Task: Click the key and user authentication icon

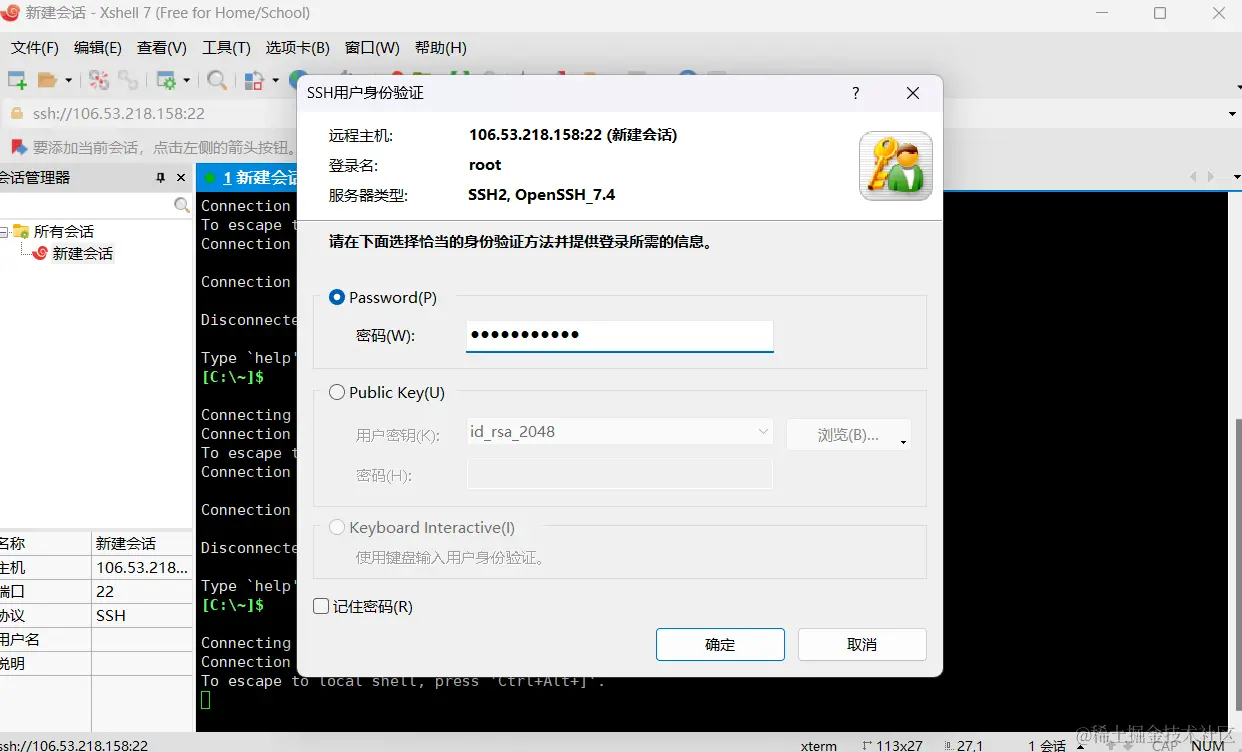Action: coord(896,166)
